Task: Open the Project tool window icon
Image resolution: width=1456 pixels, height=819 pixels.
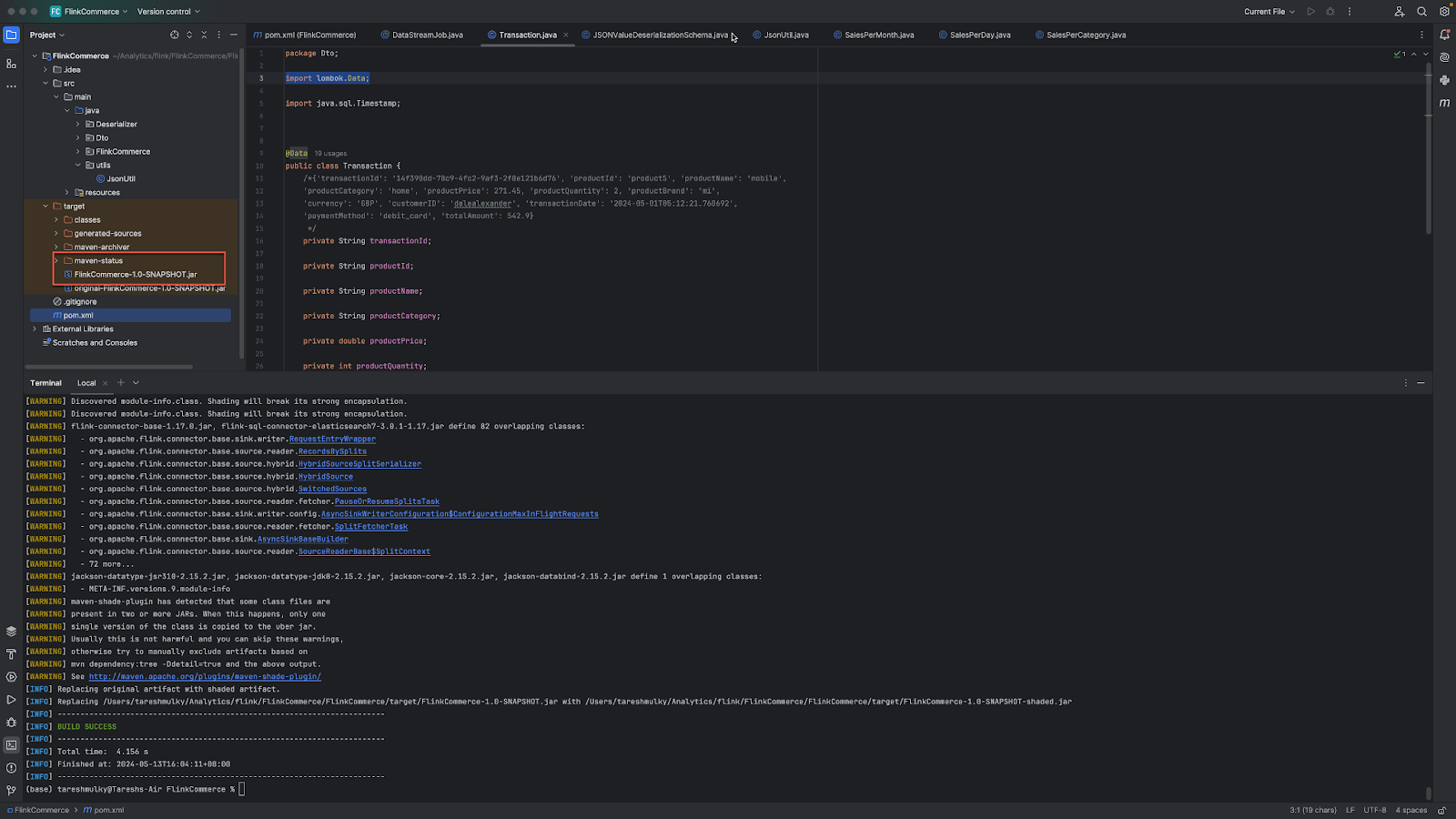Action: 11,35
